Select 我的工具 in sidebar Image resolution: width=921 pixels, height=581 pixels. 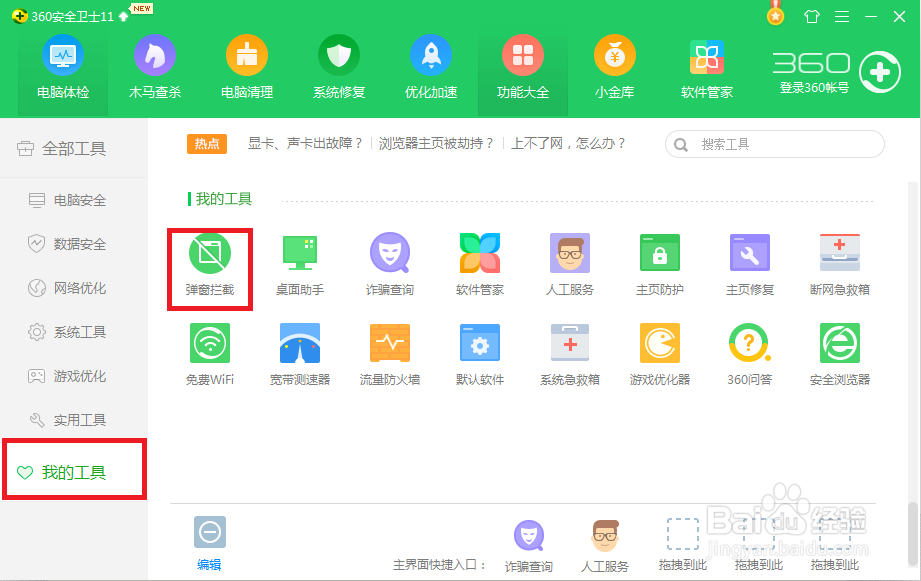coord(74,472)
